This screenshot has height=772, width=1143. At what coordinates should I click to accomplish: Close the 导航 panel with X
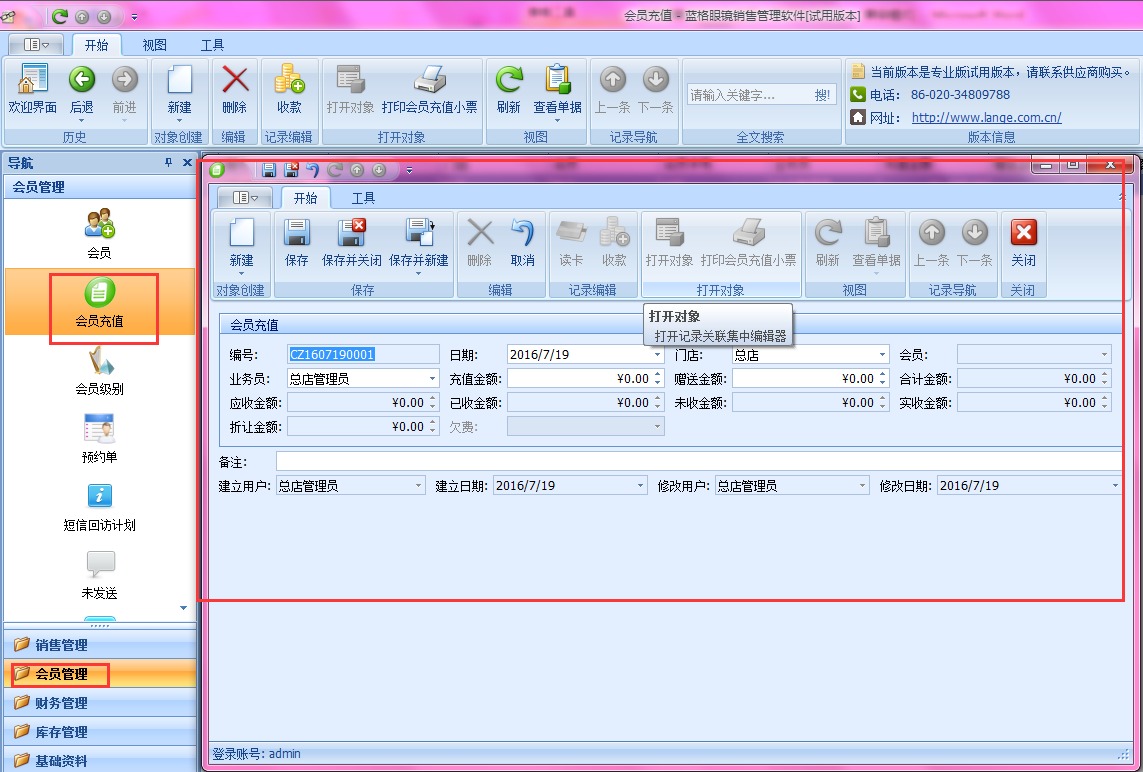tap(187, 163)
